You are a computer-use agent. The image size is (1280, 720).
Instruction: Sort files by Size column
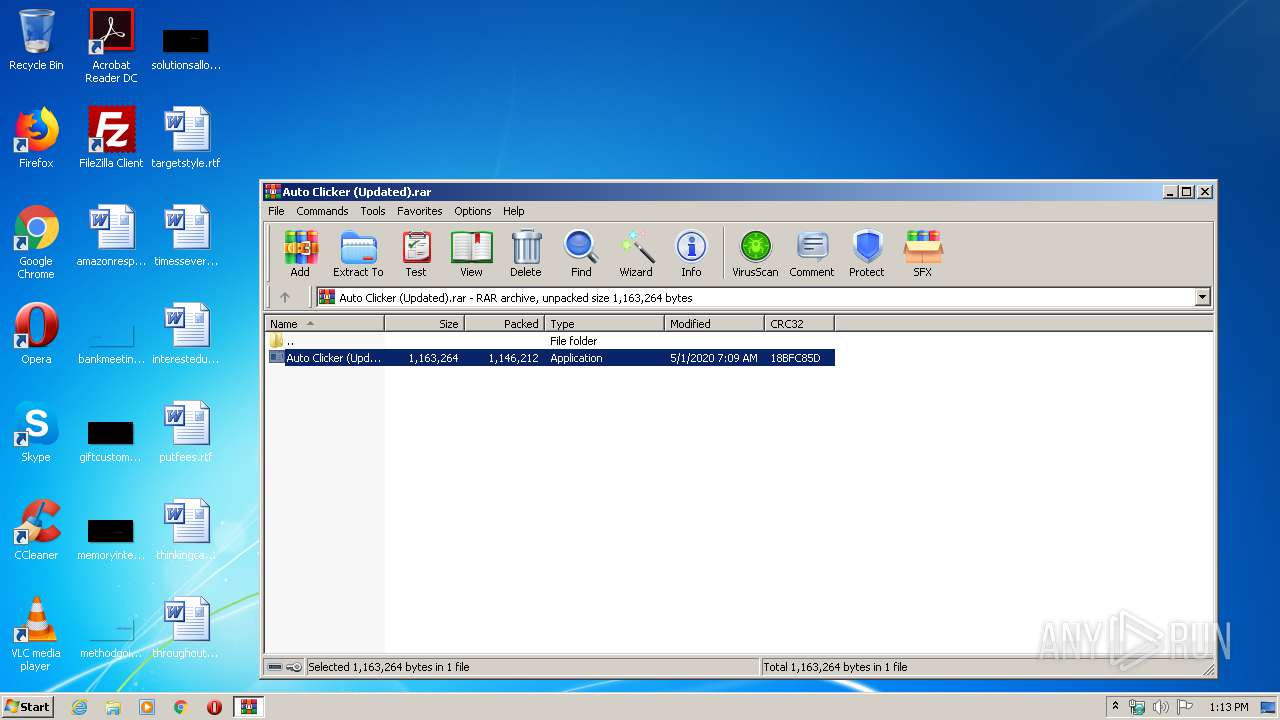424,324
